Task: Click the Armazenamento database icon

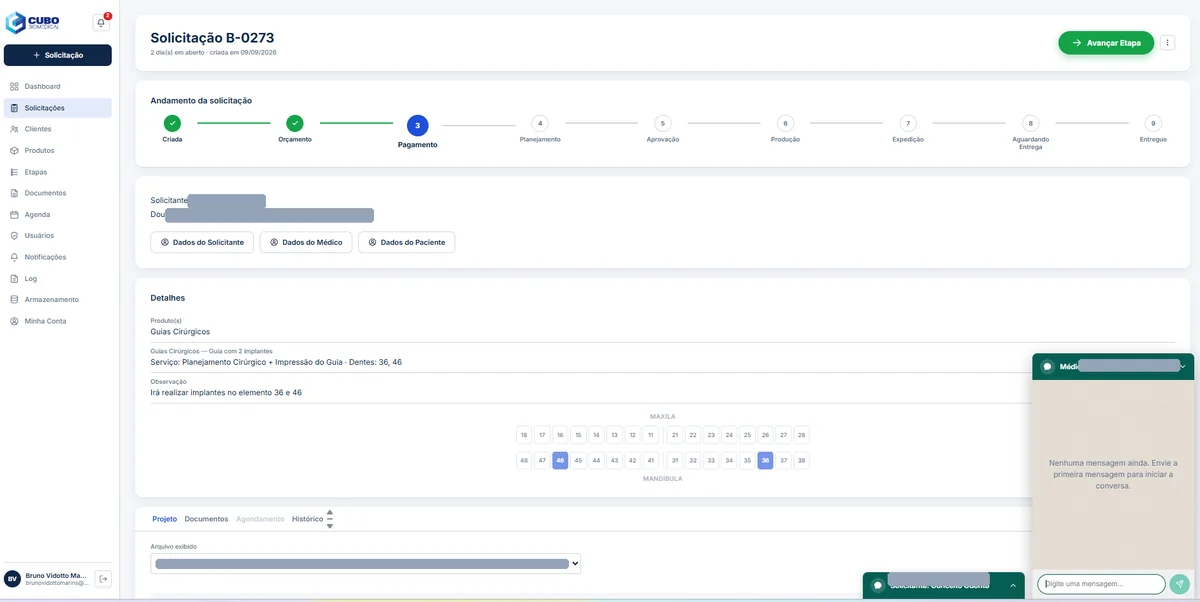Action: [x=14, y=300]
